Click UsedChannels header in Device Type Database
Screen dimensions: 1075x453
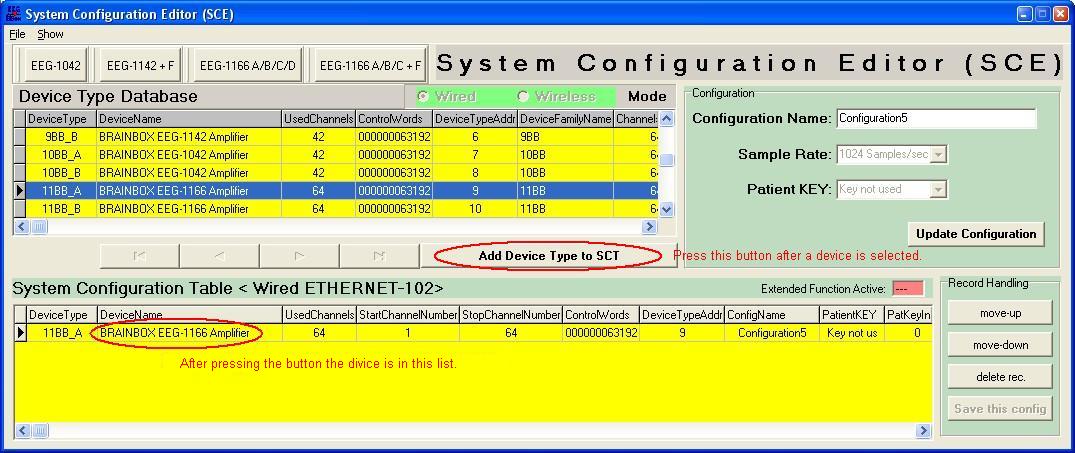(x=318, y=119)
